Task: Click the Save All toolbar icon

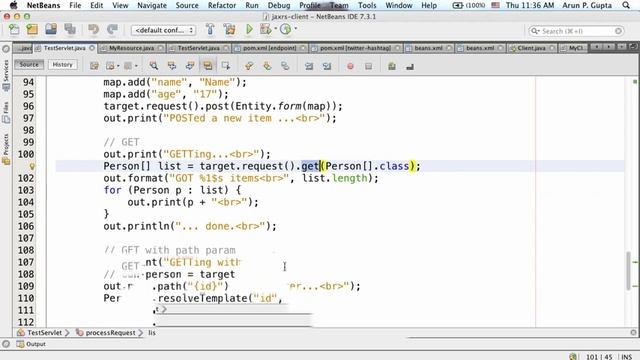Action: (x=70, y=30)
